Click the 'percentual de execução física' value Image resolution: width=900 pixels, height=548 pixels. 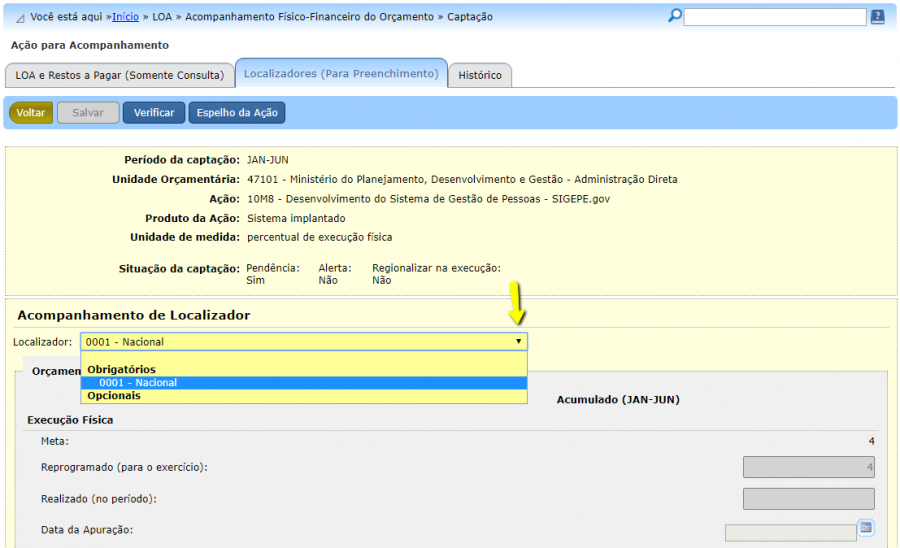point(320,237)
